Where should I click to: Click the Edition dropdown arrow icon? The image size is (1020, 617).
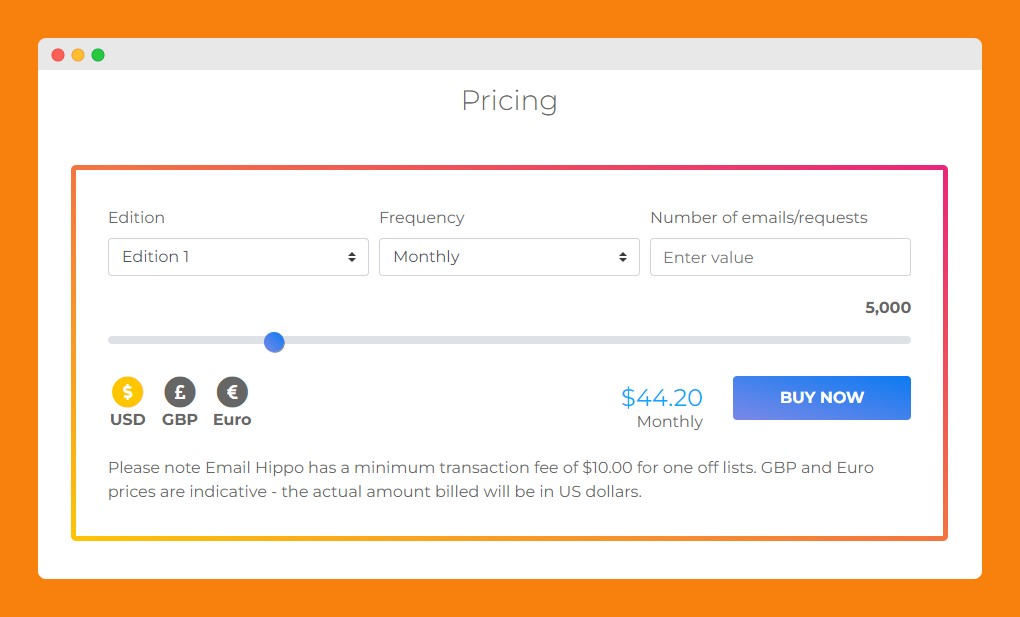coord(352,257)
